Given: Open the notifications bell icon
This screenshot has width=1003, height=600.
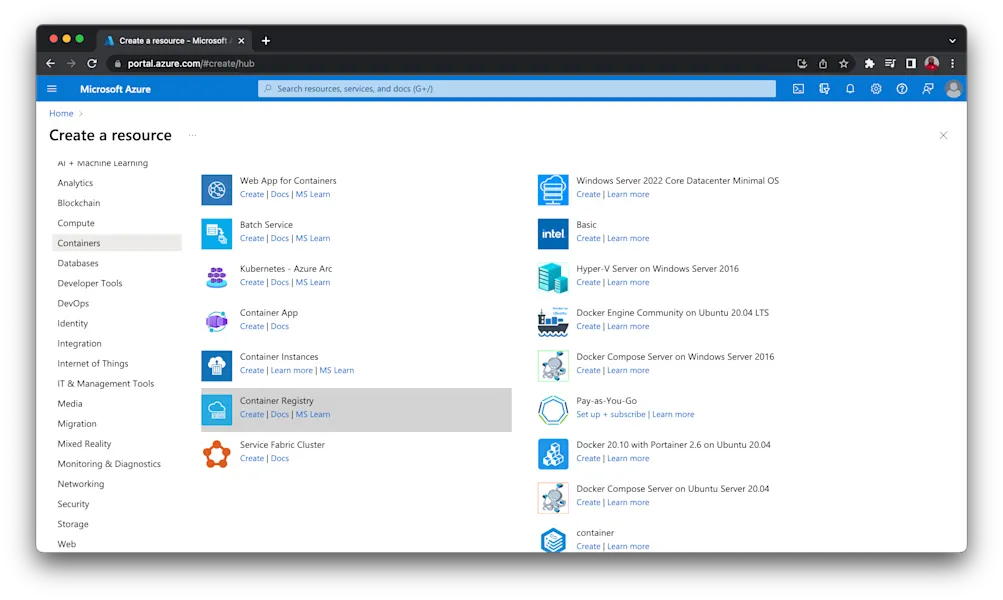Looking at the screenshot, I should tap(850, 88).
